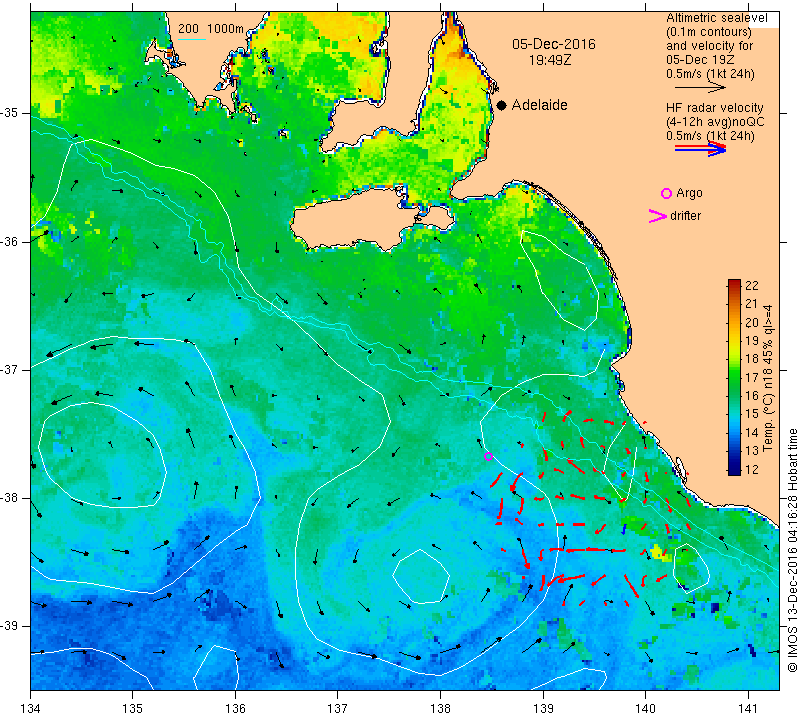Click '(4-12h avg)noQC' legend text

pos(715,122)
